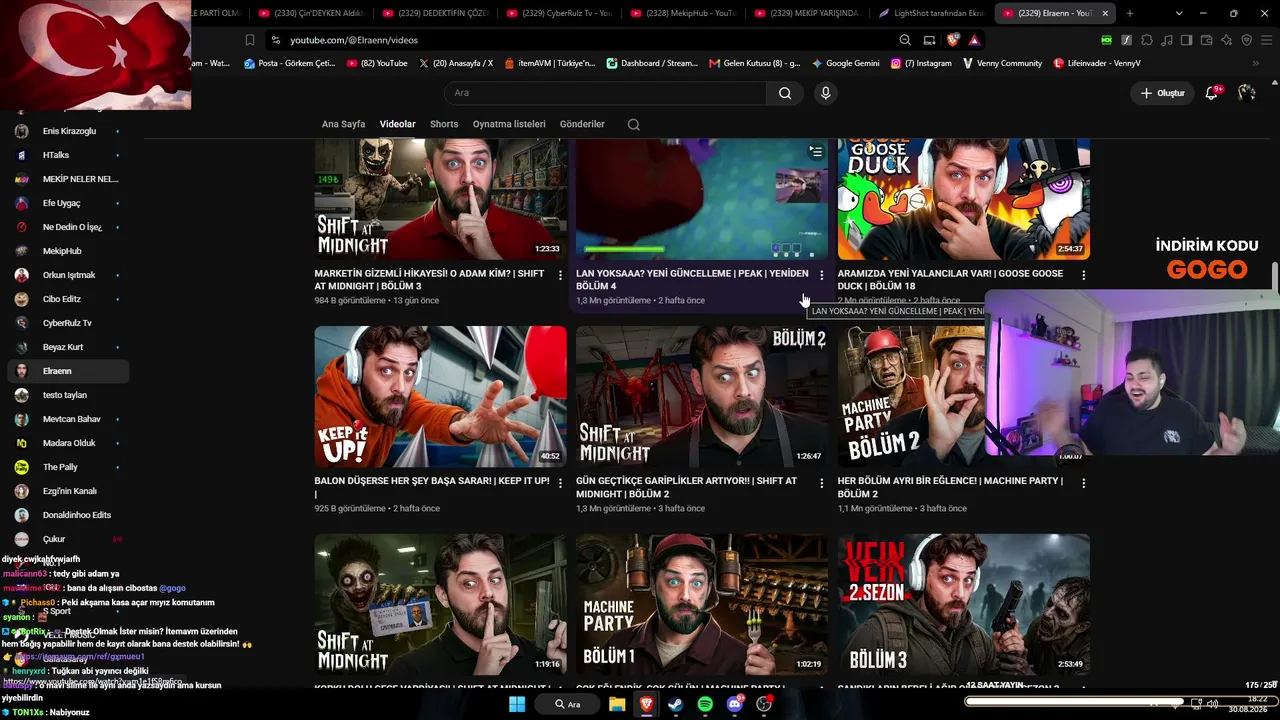The width and height of the screenshot is (1280, 720).
Task: Open the itemAVM bookmark
Action: pyautogui.click(x=550, y=63)
